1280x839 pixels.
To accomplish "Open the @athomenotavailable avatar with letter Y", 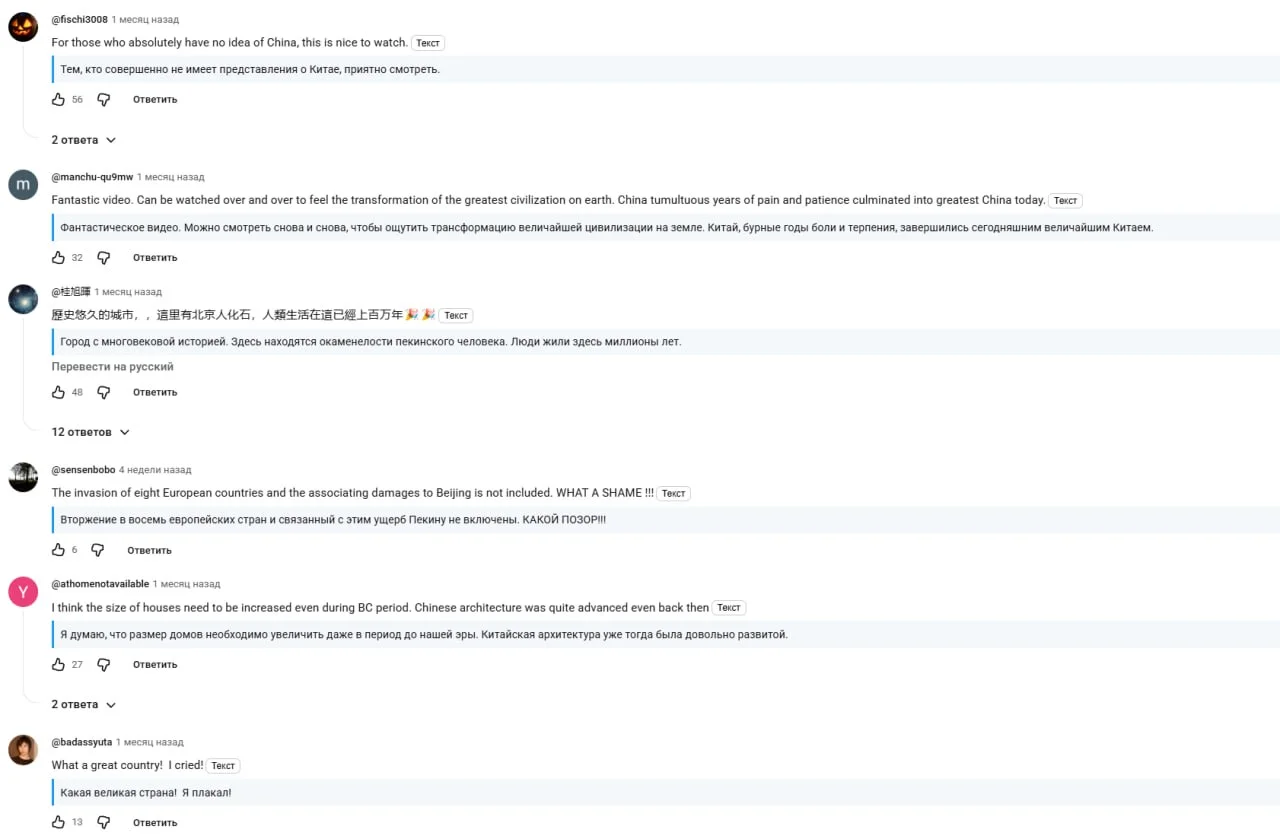I will (x=23, y=592).
